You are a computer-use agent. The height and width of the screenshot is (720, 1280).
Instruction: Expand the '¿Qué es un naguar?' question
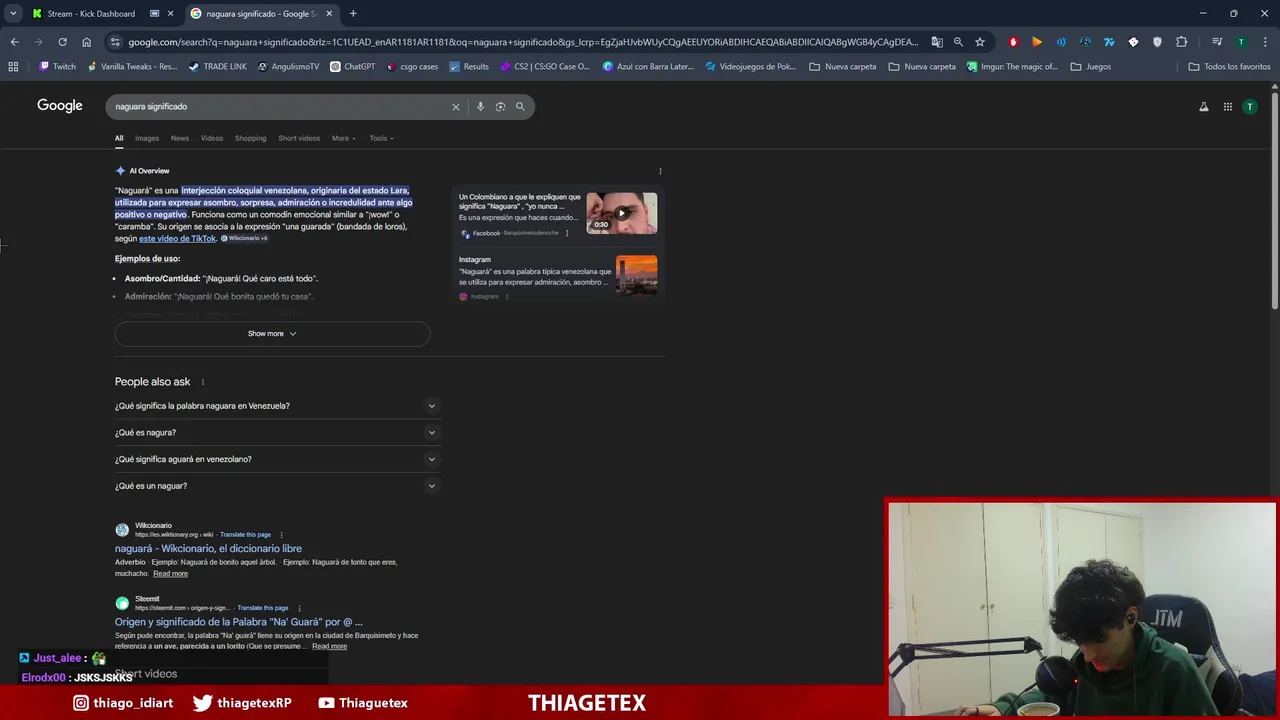tap(276, 486)
